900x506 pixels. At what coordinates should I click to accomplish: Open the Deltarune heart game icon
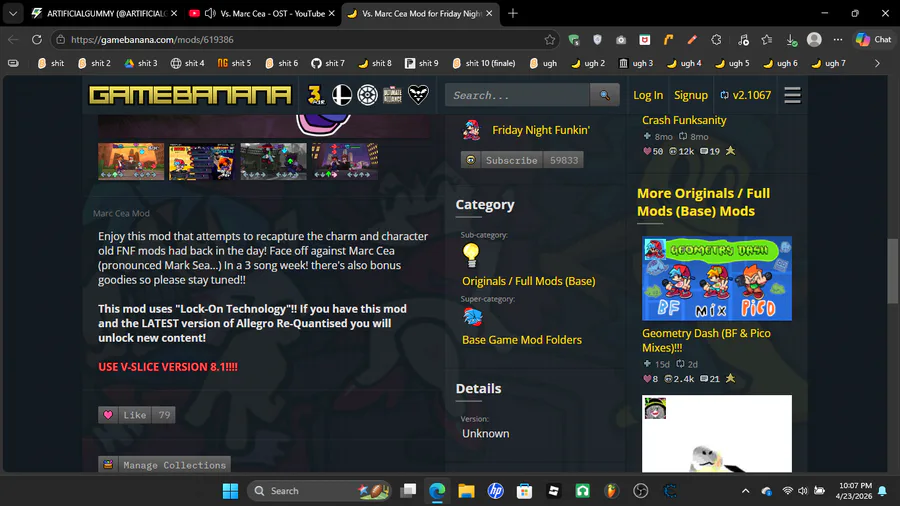click(x=418, y=95)
